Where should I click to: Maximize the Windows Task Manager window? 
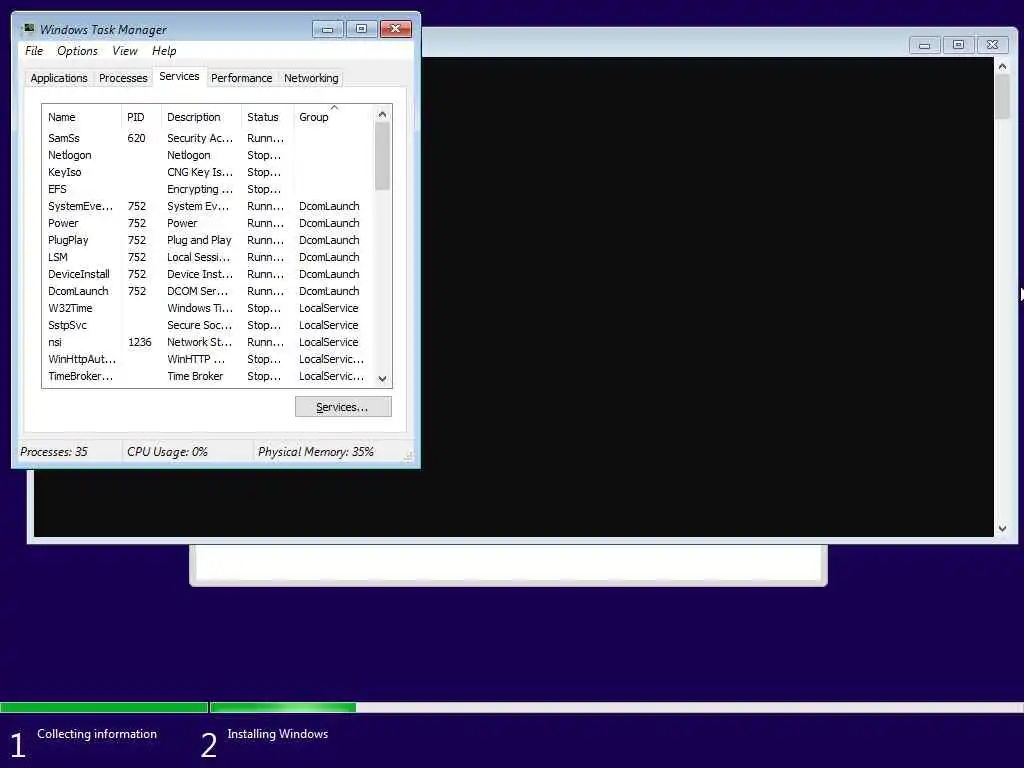[x=361, y=29]
